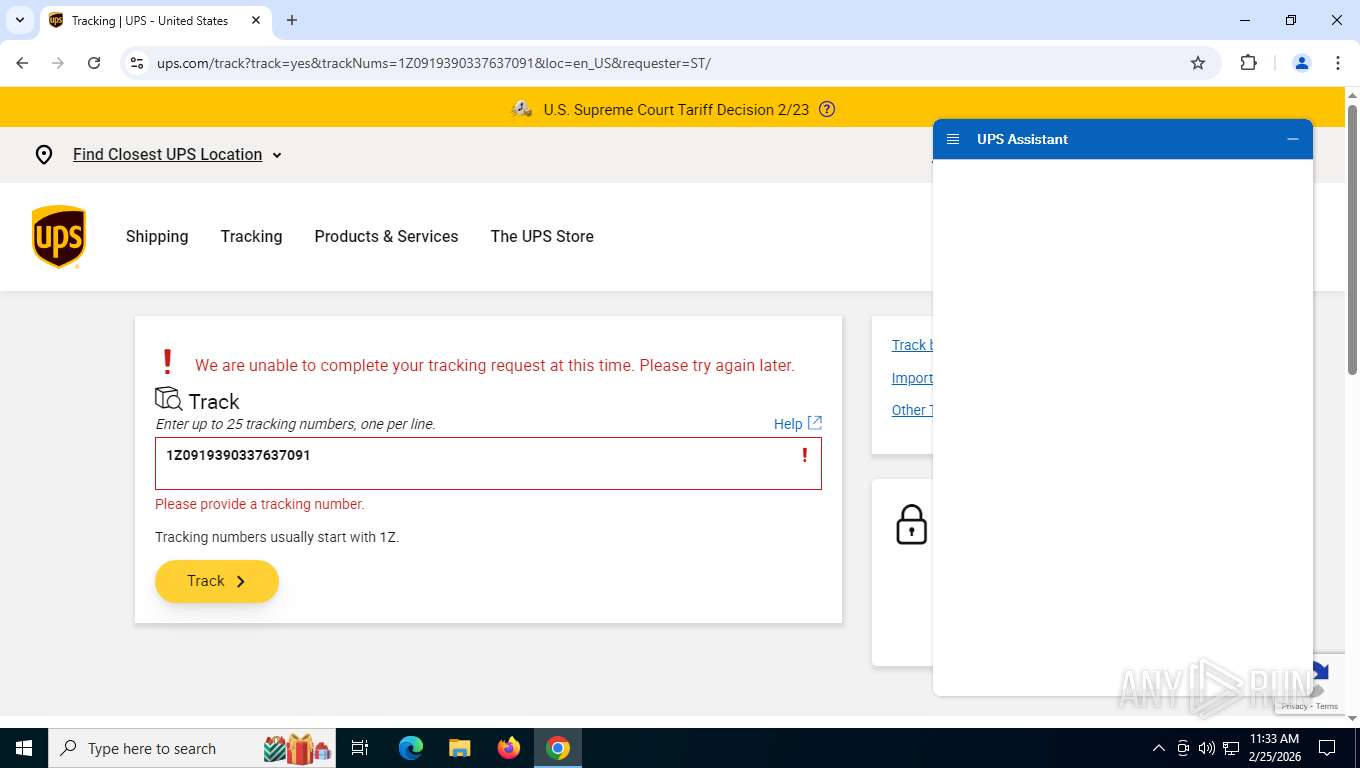Open the UPS Assistant hamburger menu
1360x768 pixels.
click(953, 139)
